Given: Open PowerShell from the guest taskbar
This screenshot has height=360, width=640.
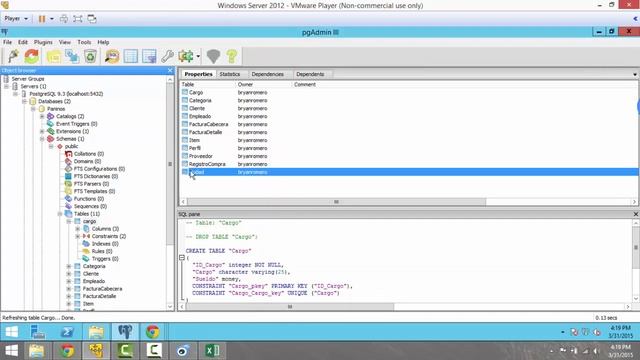Looking at the screenshot, I should click(x=67, y=332).
